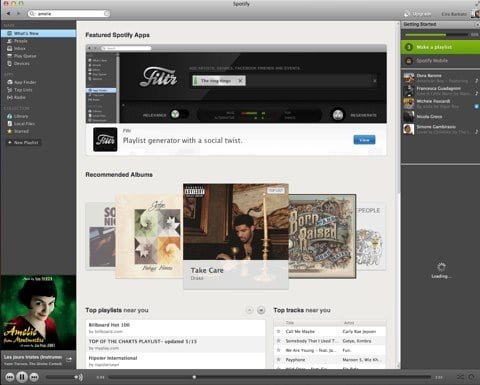
Task: Star the track Call Me Maybe
Action: tap(278, 331)
